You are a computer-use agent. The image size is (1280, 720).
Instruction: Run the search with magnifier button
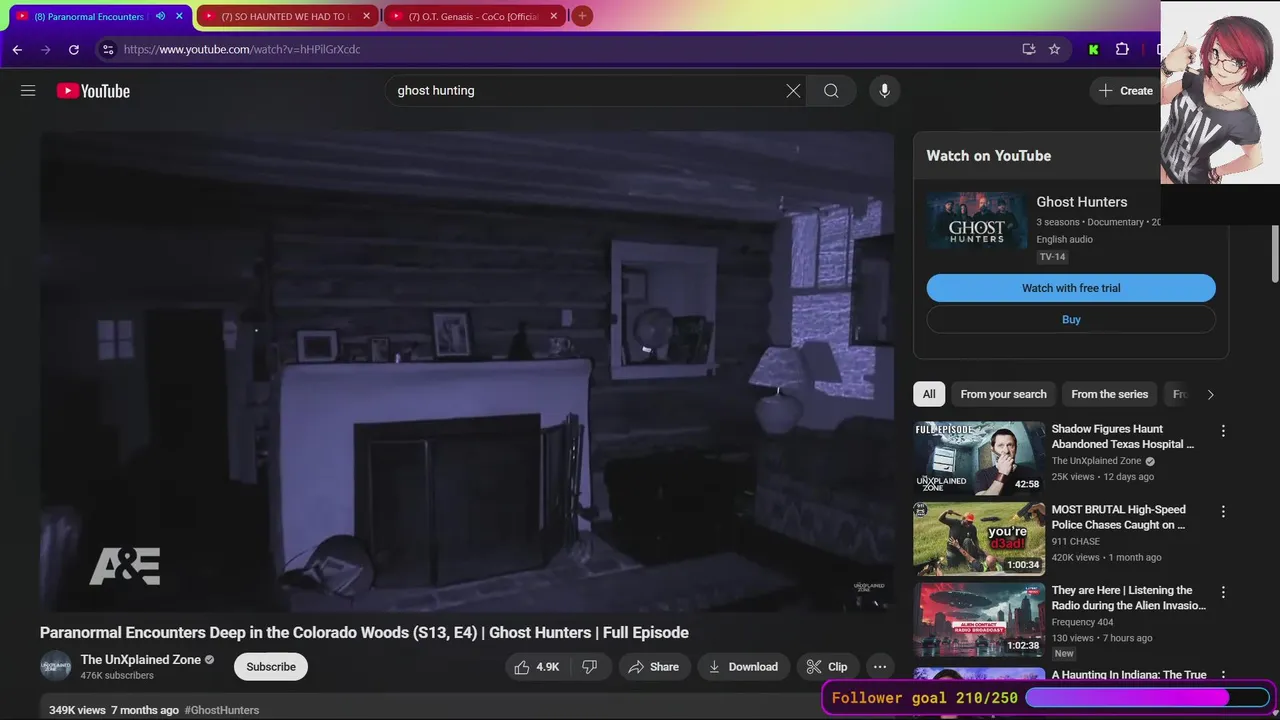(x=831, y=91)
